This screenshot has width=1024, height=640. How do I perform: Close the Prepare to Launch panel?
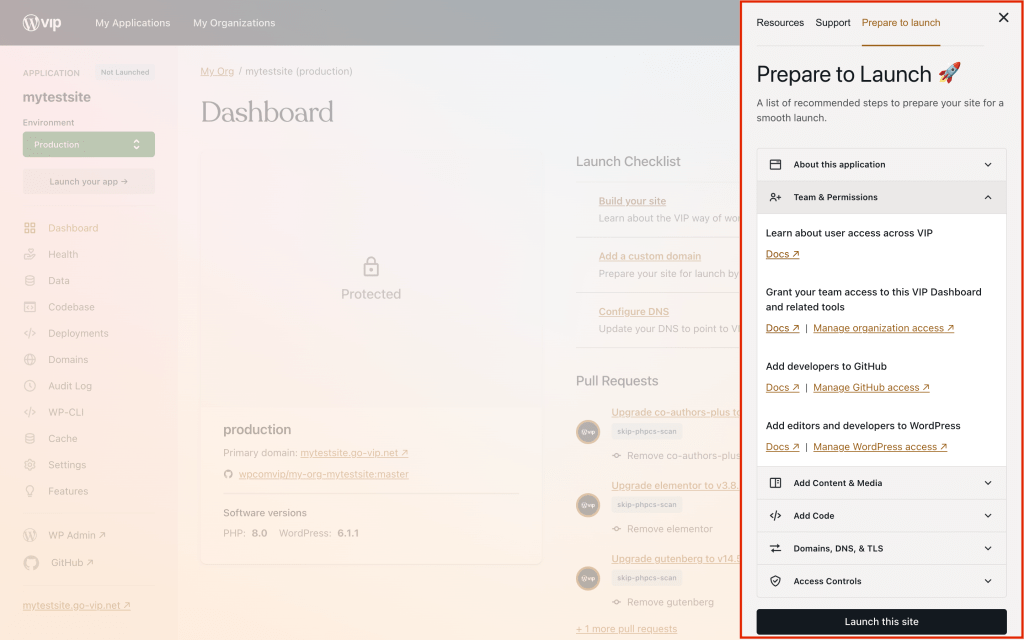(1004, 18)
